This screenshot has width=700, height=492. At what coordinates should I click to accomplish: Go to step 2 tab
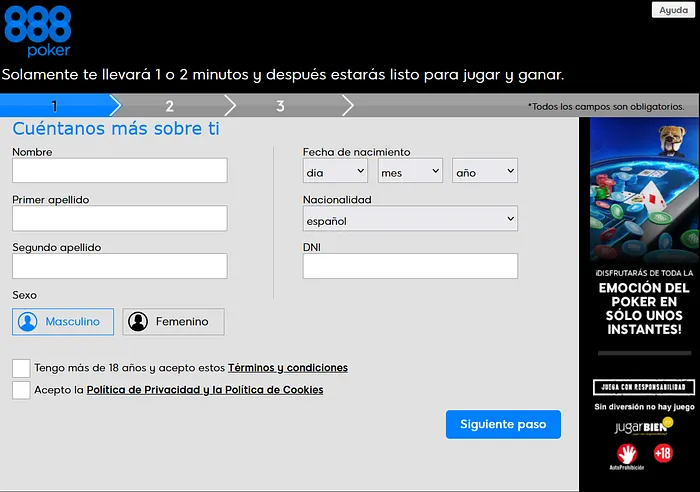pyautogui.click(x=170, y=106)
